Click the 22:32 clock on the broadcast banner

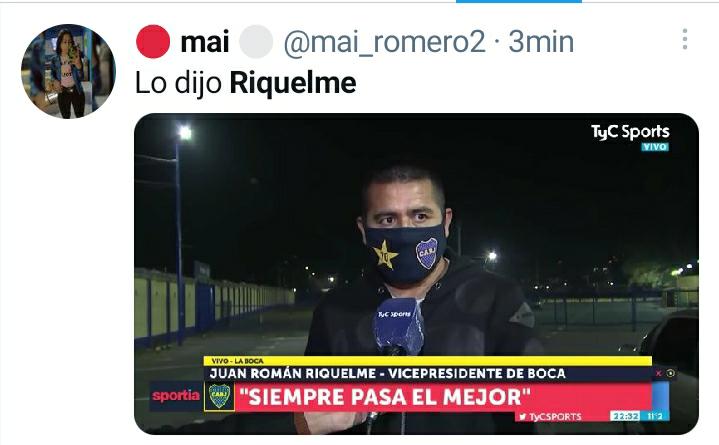click(x=626, y=416)
